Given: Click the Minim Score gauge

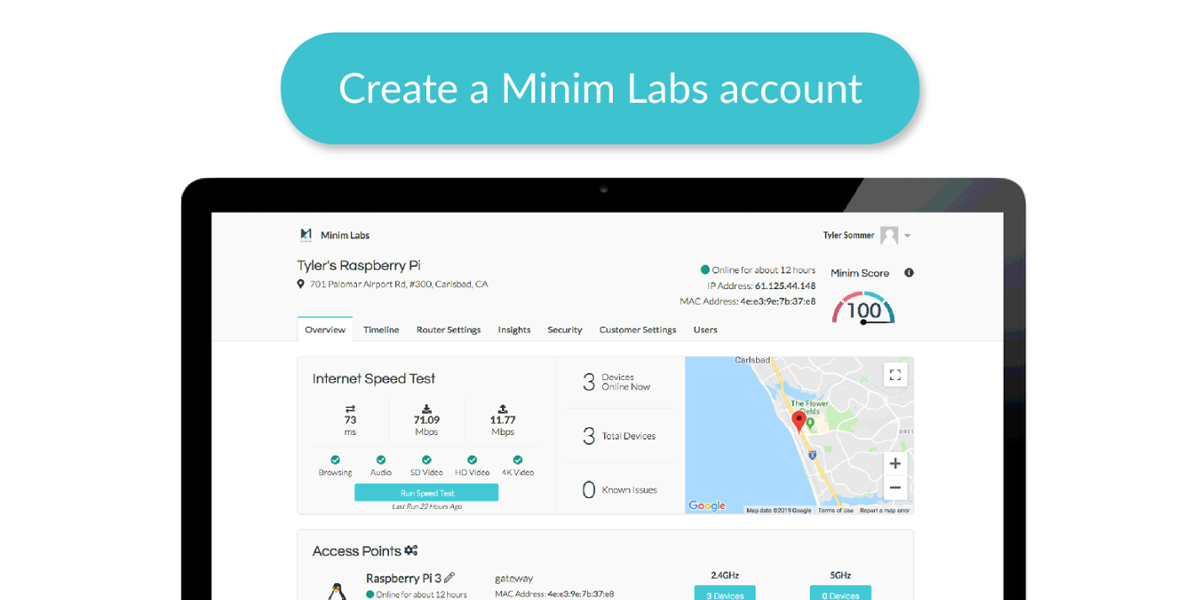Looking at the screenshot, I should point(863,308).
